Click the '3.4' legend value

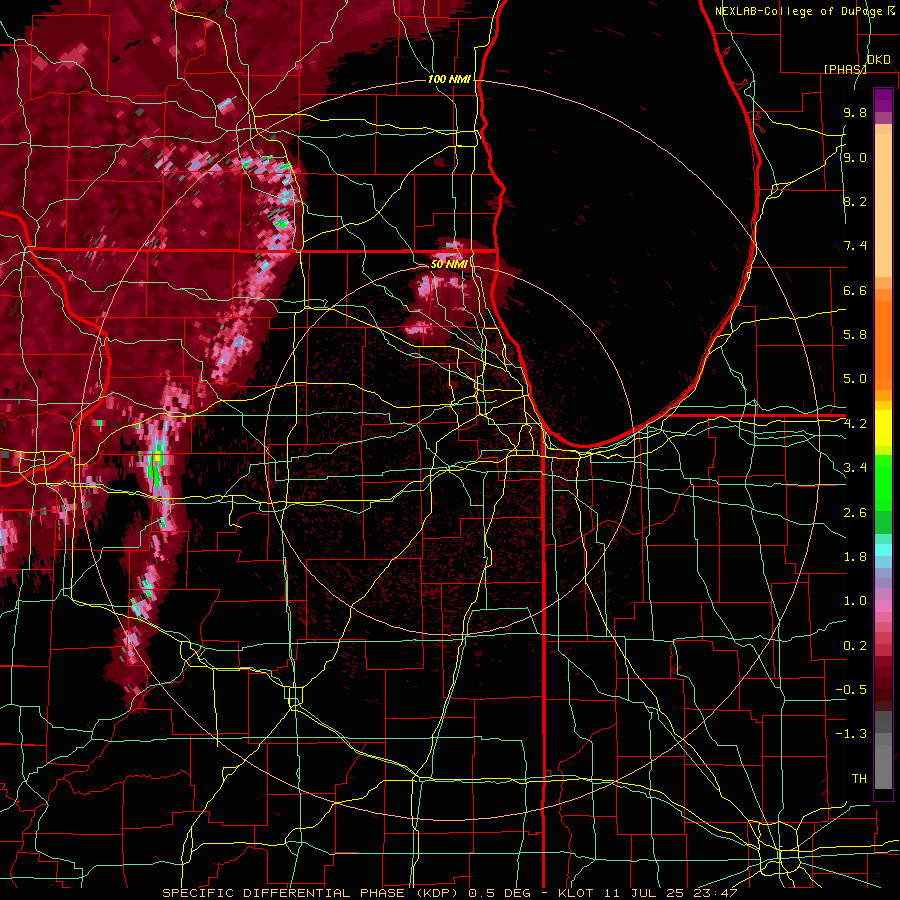855,468
